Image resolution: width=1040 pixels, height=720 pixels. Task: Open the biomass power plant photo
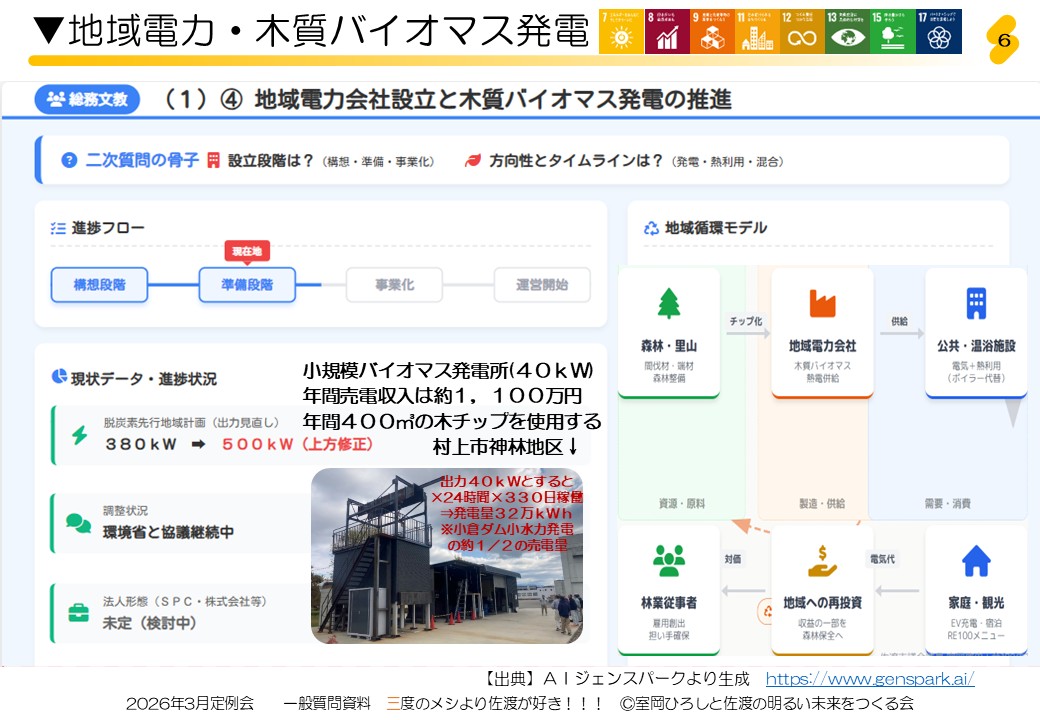tap(446, 555)
